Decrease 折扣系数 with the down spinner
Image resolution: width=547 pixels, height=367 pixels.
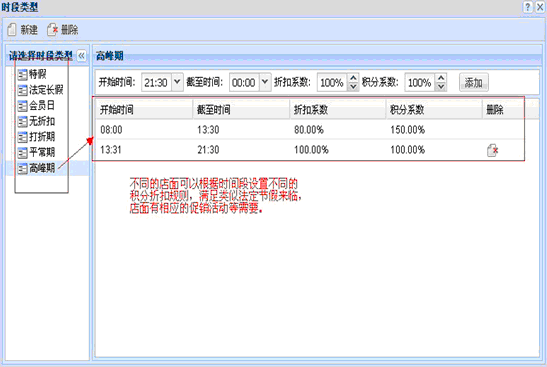coord(353,87)
